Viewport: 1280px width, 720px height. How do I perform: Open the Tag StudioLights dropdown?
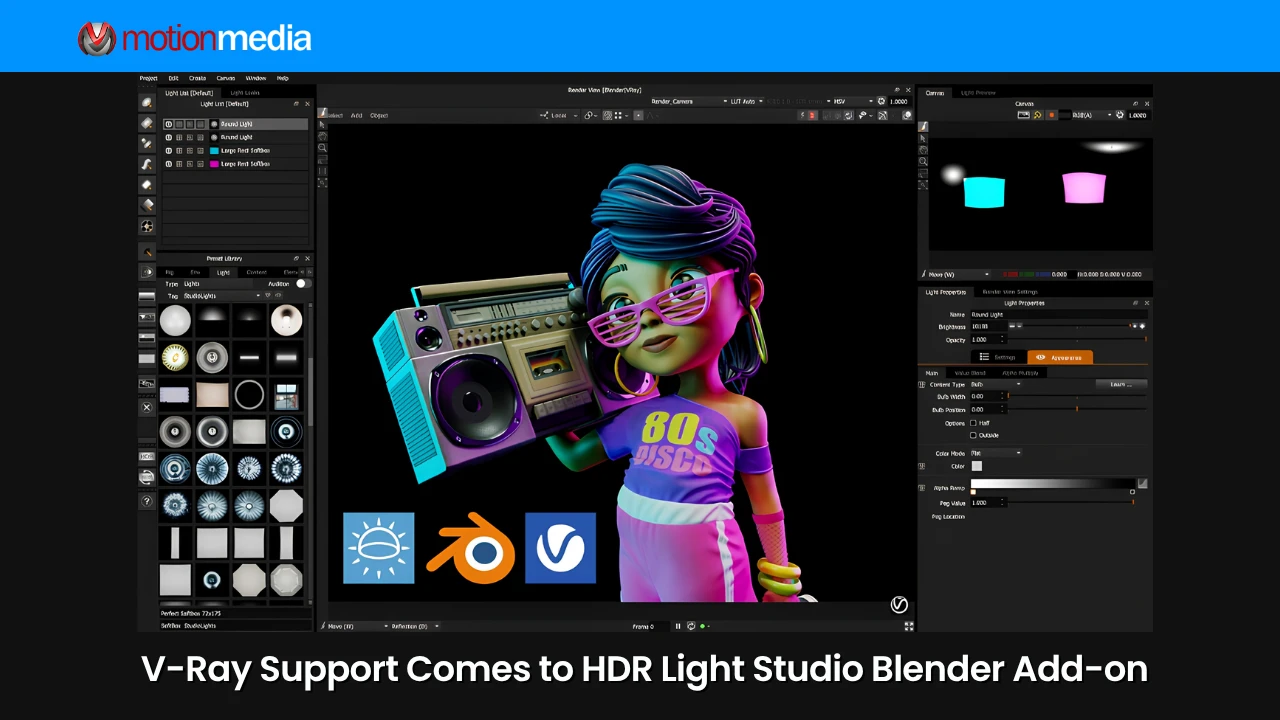tap(221, 296)
